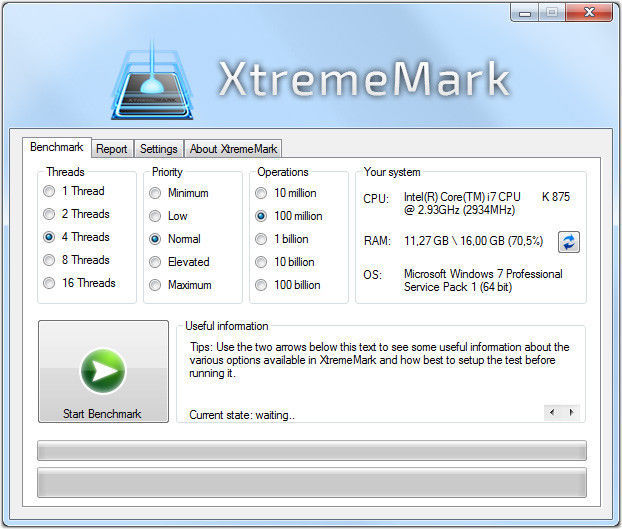Choose 100 million operations
This screenshot has height=529, width=622.
click(x=288, y=216)
